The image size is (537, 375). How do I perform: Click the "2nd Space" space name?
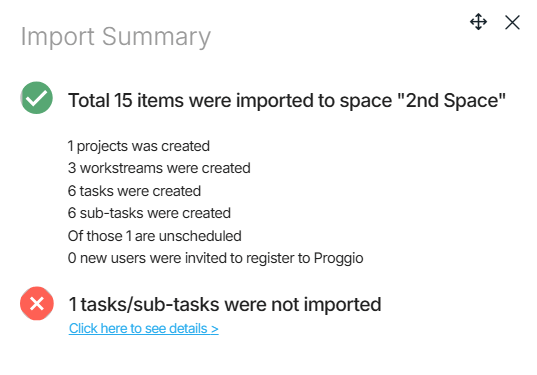coord(451,101)
